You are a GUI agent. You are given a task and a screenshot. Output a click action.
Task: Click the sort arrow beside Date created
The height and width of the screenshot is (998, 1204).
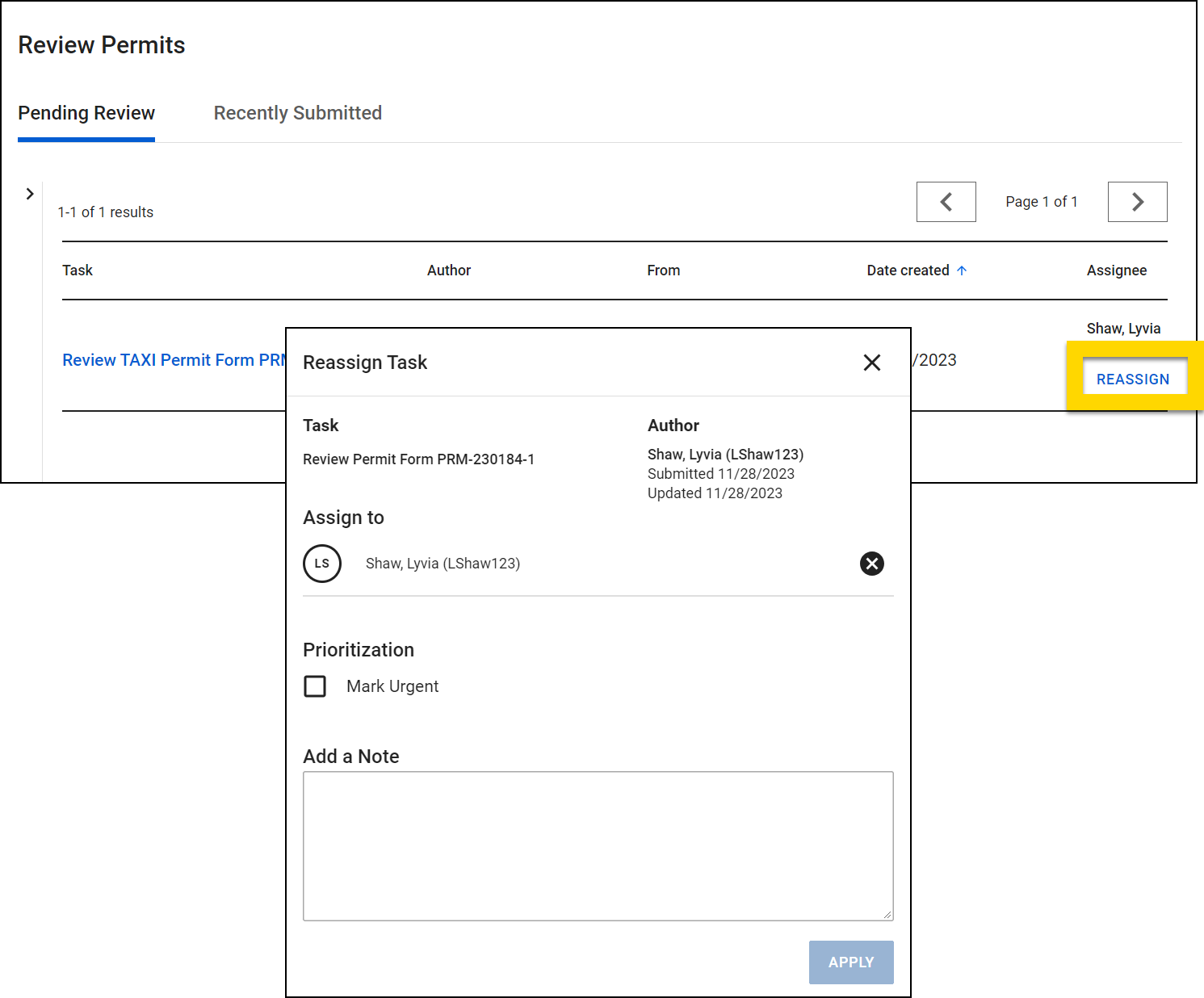click(962, 270)
